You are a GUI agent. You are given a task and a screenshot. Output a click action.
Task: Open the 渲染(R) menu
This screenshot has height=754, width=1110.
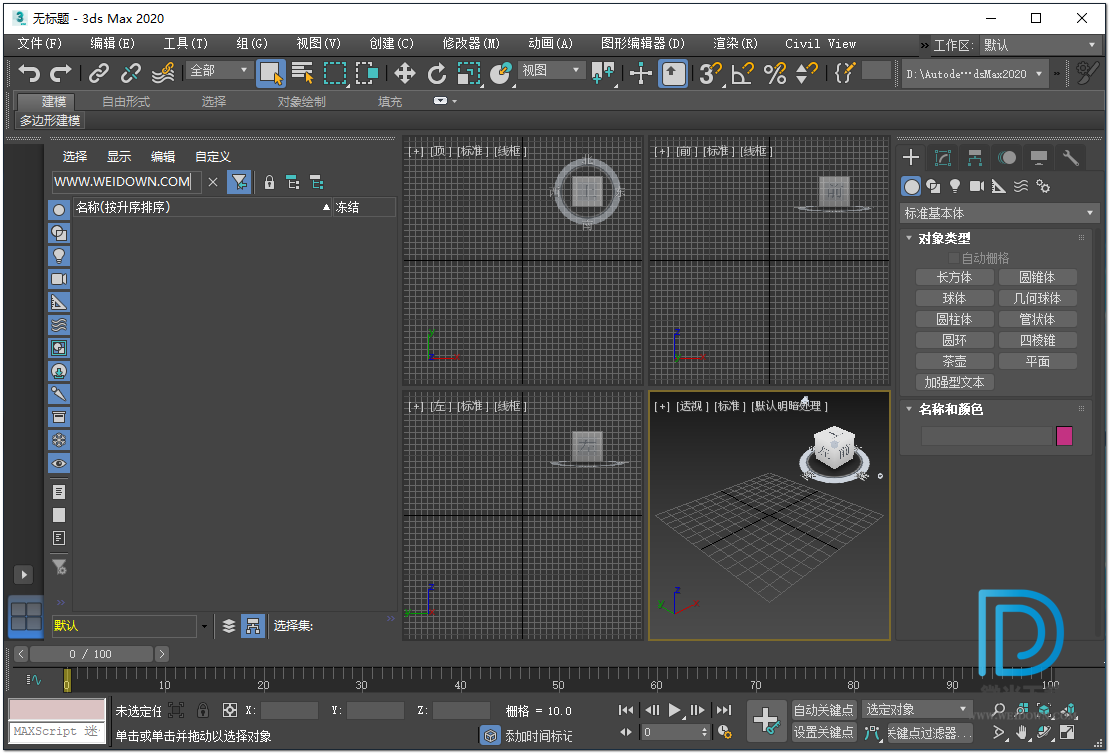tap(735, 43)
